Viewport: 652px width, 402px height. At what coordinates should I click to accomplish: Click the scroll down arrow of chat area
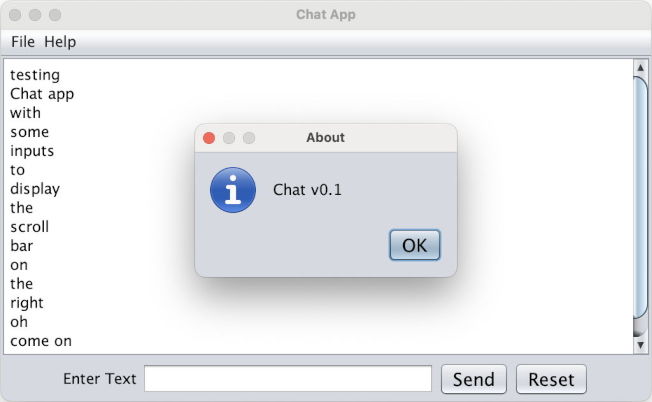[x=640, y=345]
